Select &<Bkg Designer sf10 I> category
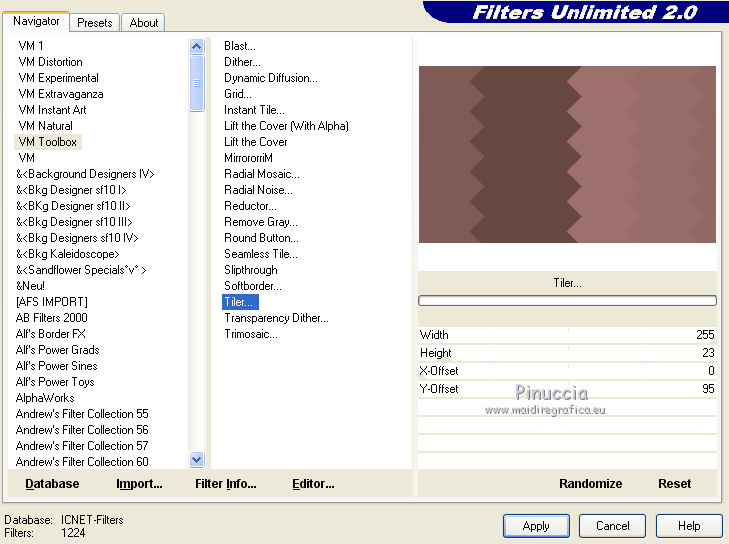Viewport: 729px width, 544px height. (x=71, y=190)
